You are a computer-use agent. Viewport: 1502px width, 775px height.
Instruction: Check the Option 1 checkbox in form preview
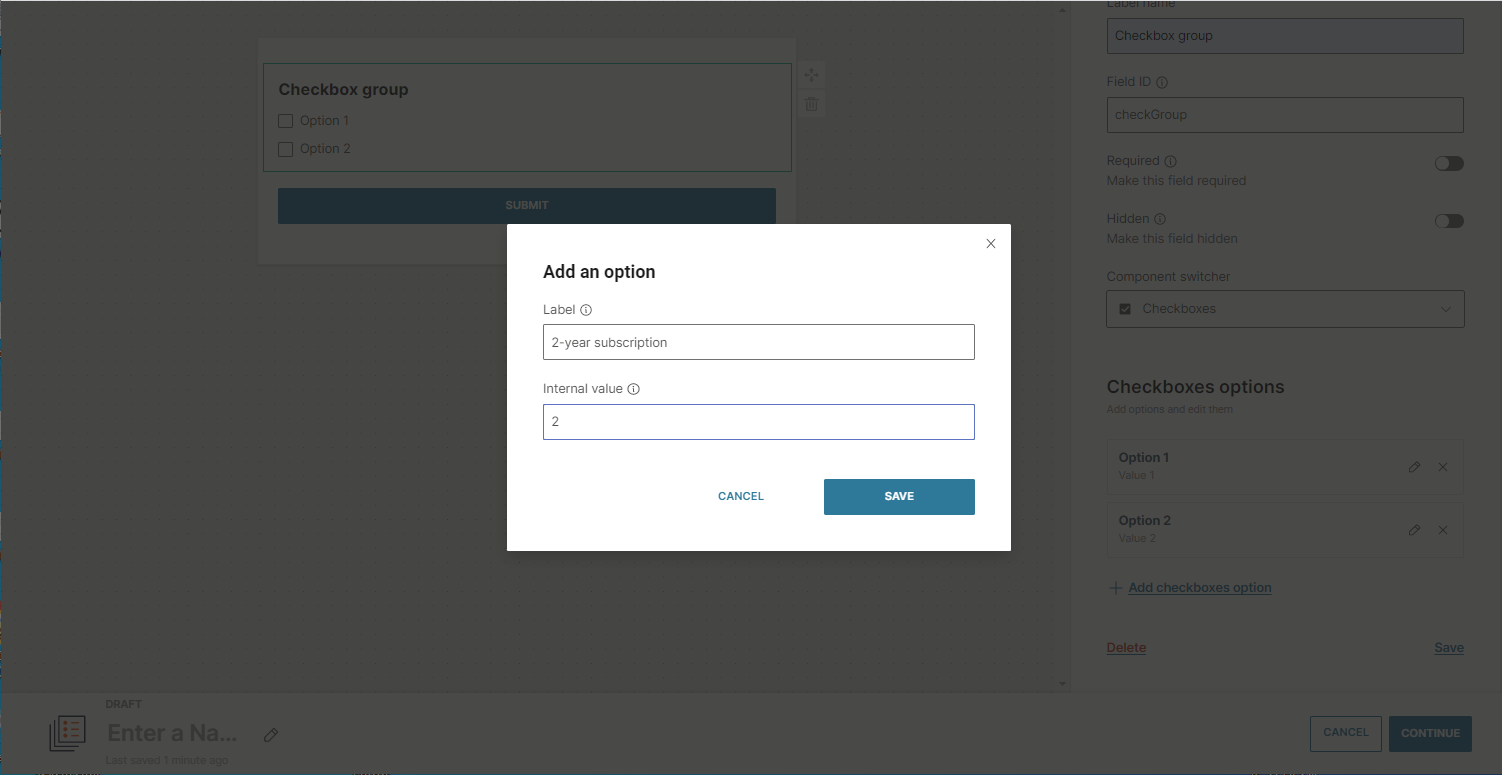pyautogui.click(x=286, y=121)
